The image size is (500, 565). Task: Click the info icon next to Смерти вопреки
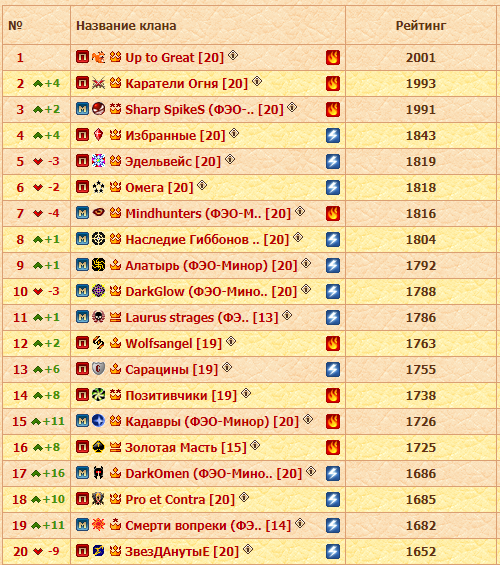(300, 524)
